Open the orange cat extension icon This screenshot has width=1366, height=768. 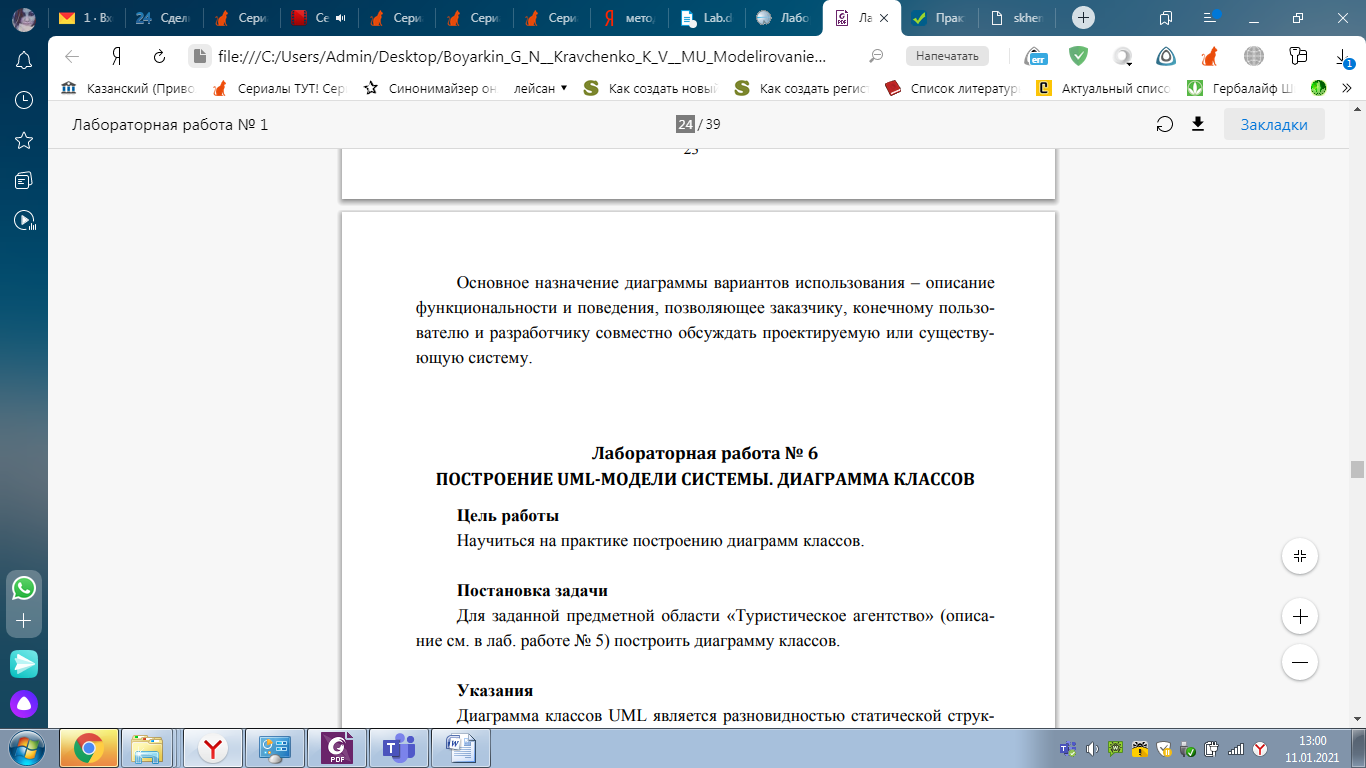click(x=1209, y=56)
